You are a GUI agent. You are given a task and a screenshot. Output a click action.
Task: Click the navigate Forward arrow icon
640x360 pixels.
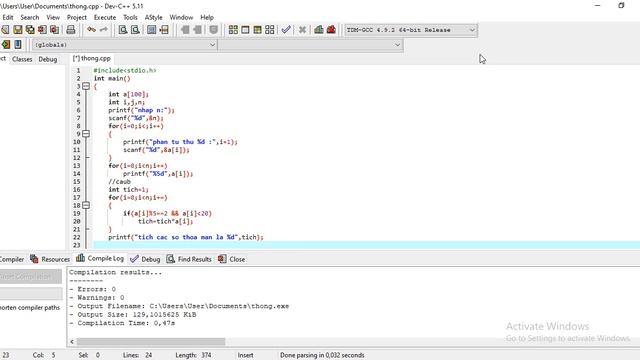click(198, 30)
